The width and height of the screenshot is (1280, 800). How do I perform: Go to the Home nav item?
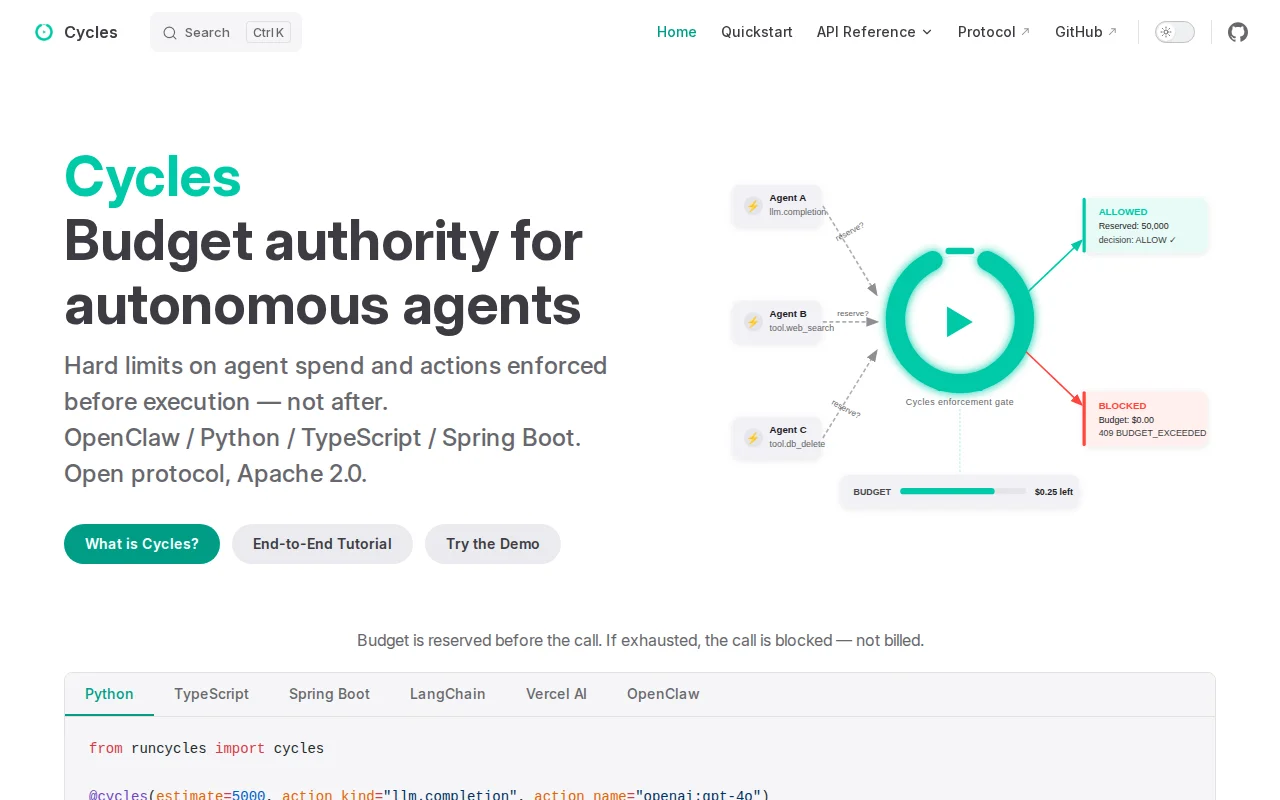677,32
